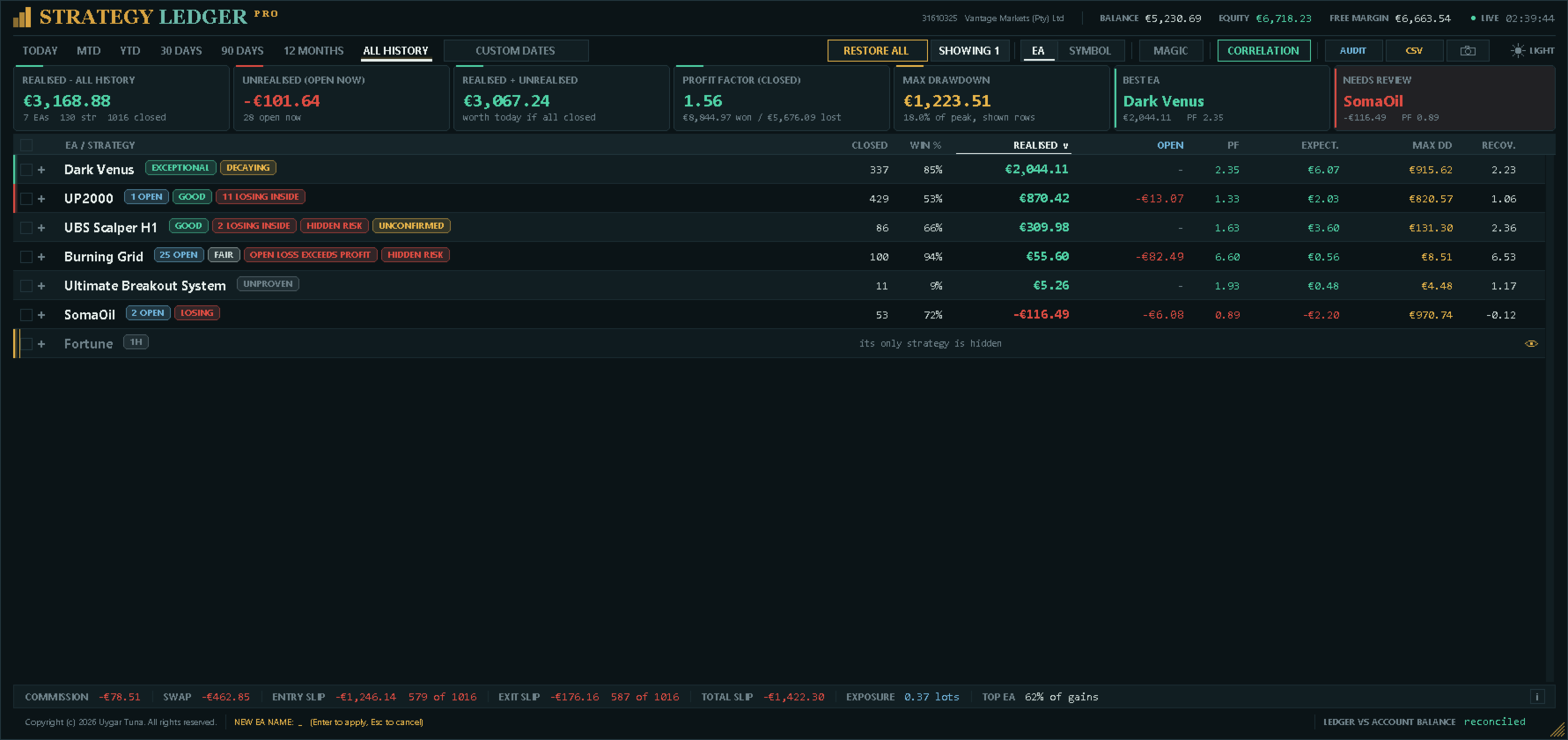Sort by the PF column header
The image size is (1568, 740).
1233,145
